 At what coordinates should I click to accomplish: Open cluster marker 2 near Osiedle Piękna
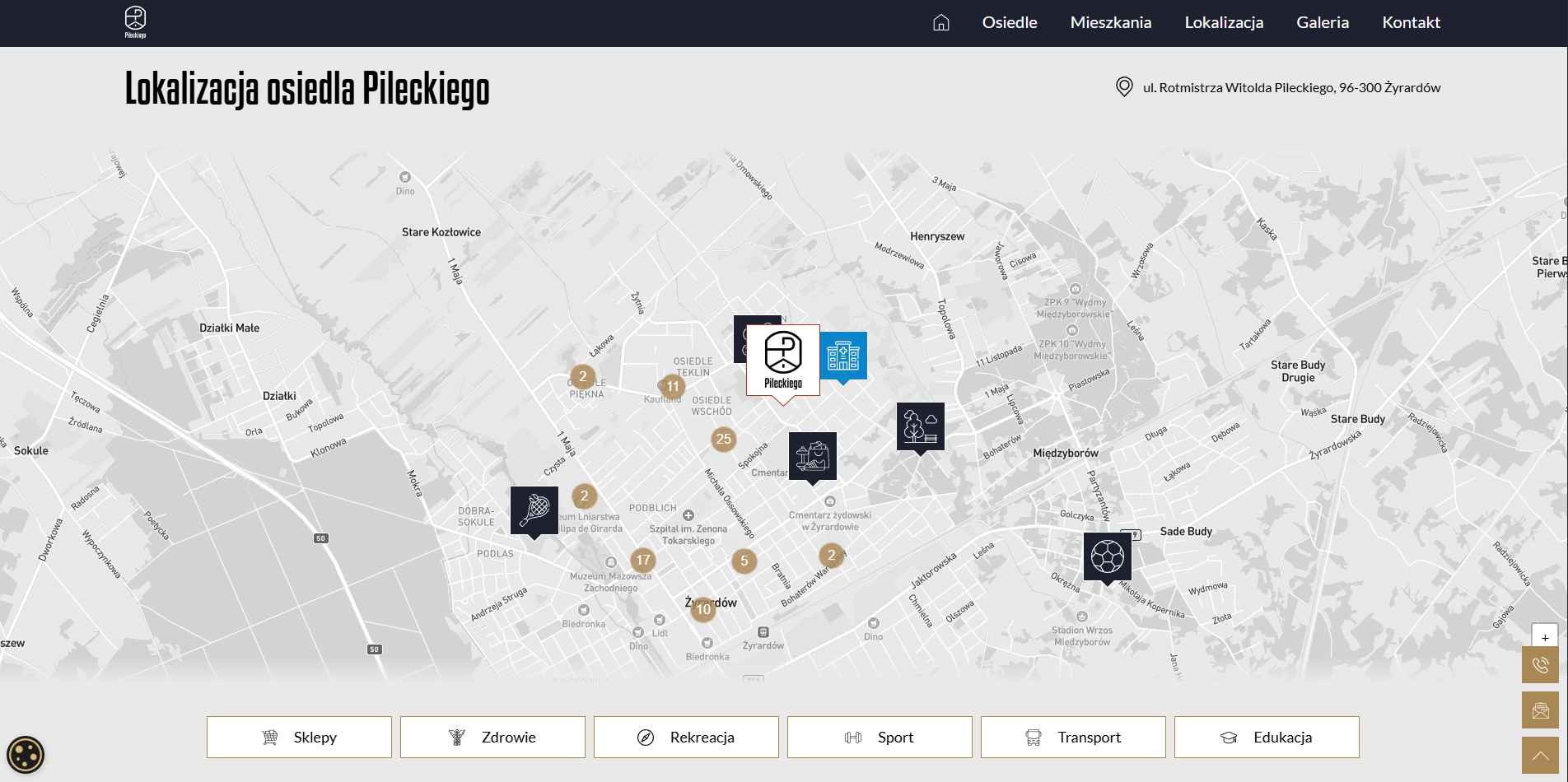[x=583, y=377]
